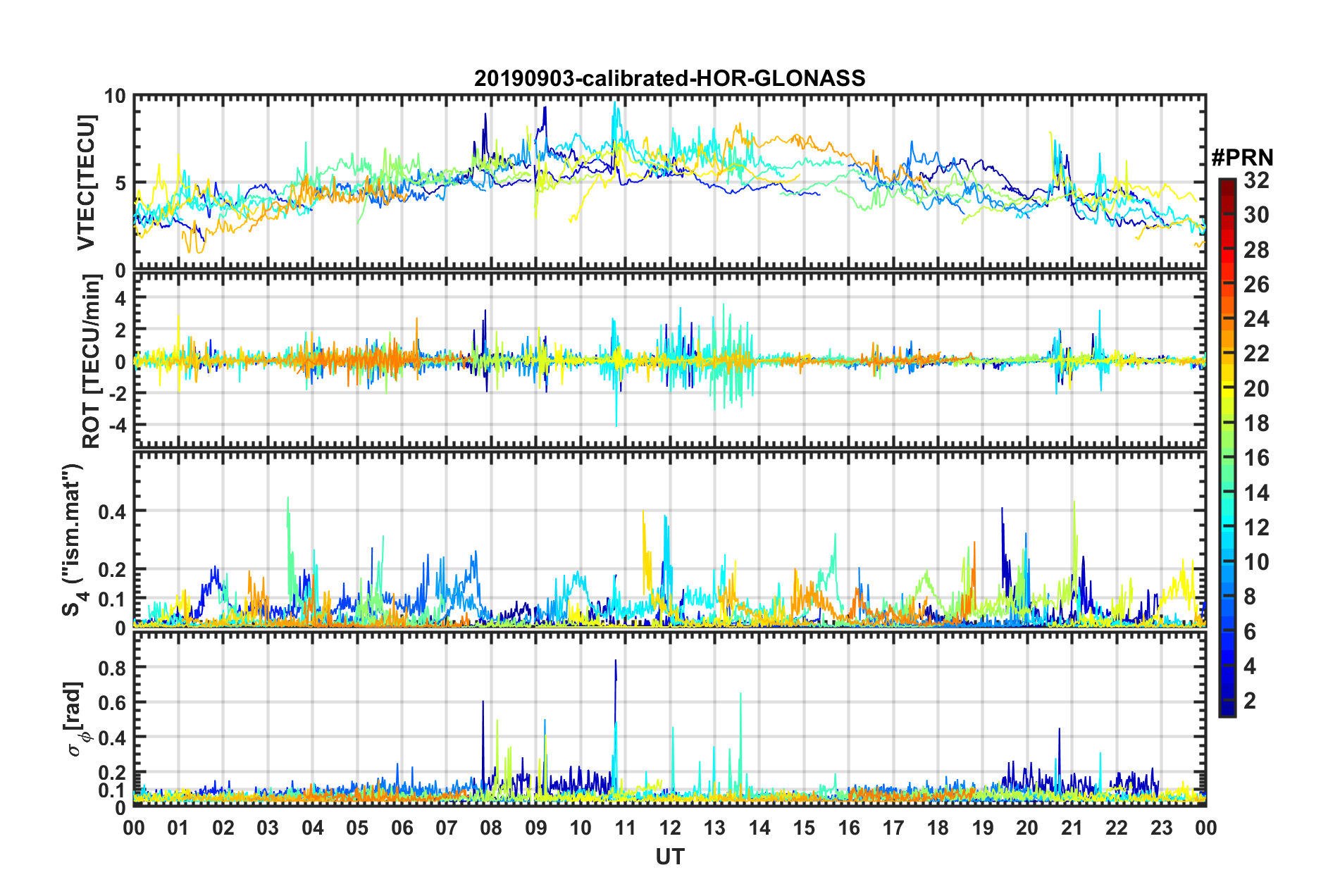
Task: Click the 08 hour tick on the UT axis
Action: tap(491, 827)
